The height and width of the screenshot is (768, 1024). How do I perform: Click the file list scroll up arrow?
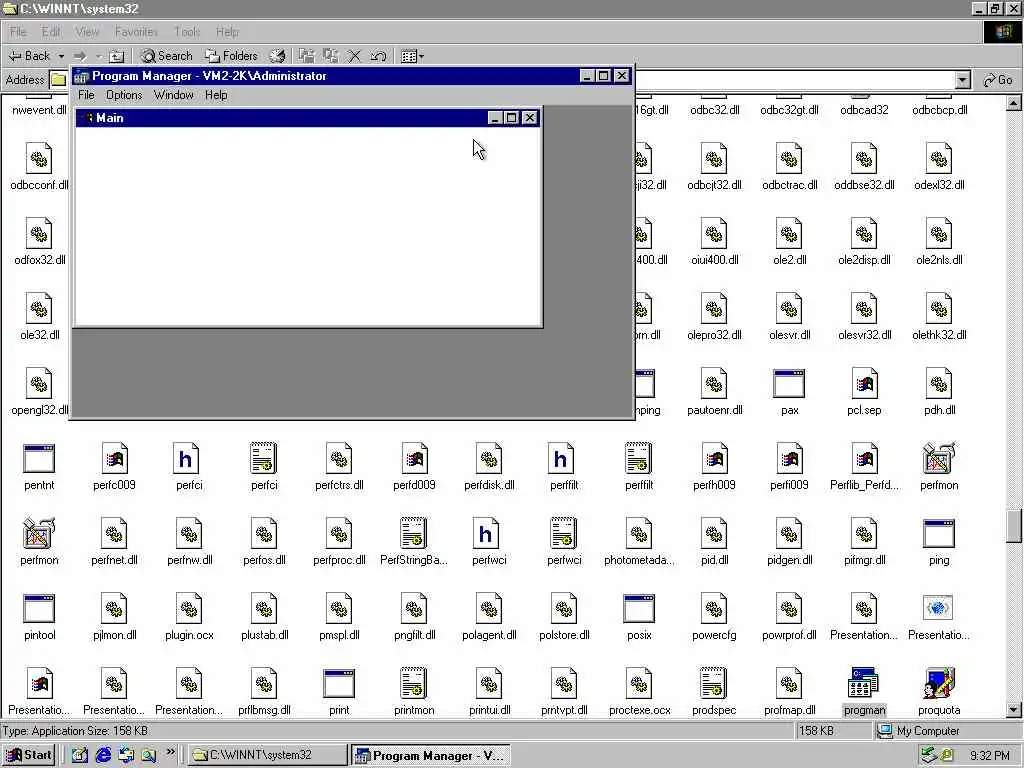pyautogui.click(x=1013, y=103)
